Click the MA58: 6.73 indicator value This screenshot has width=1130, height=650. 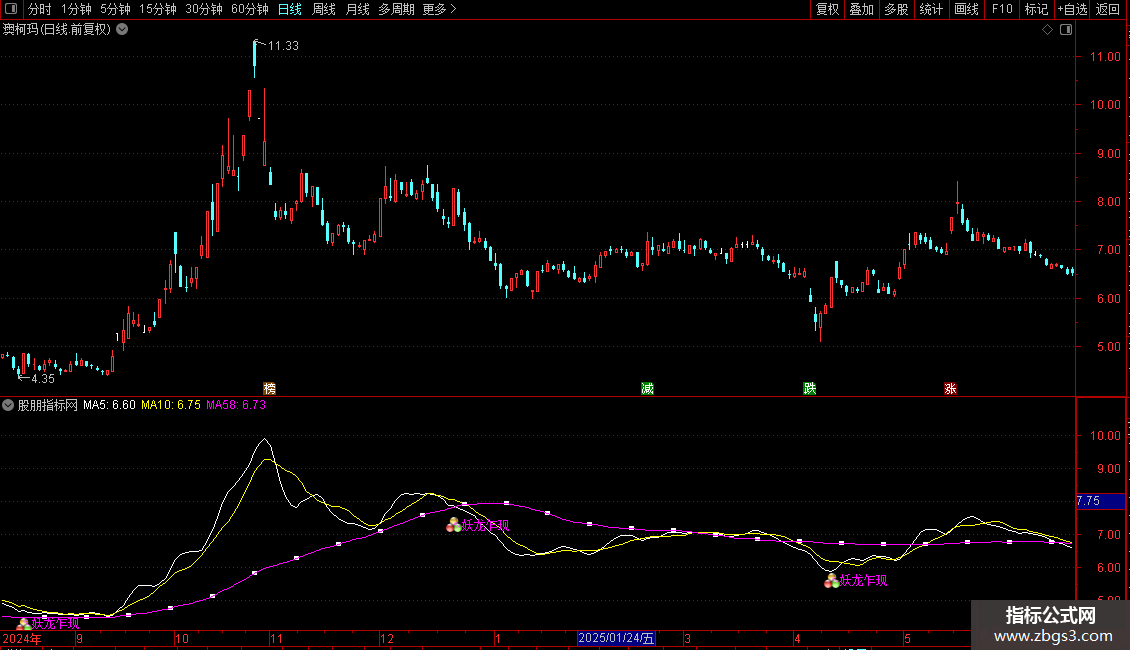236,405
